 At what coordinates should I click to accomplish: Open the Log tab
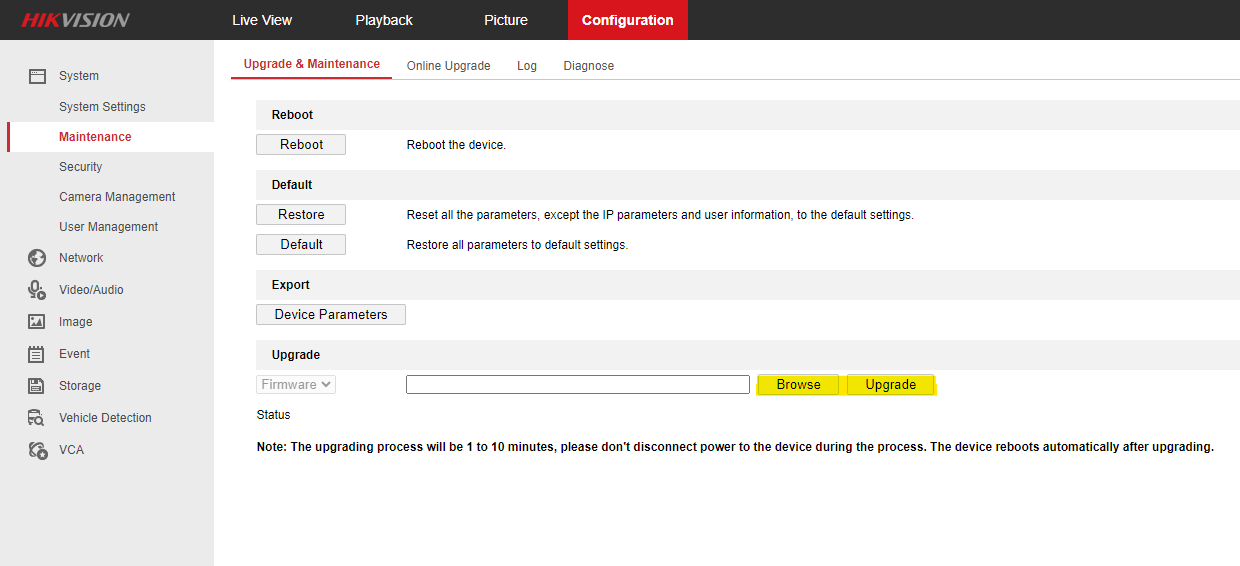pyautogui.click(x=527, y=66)
